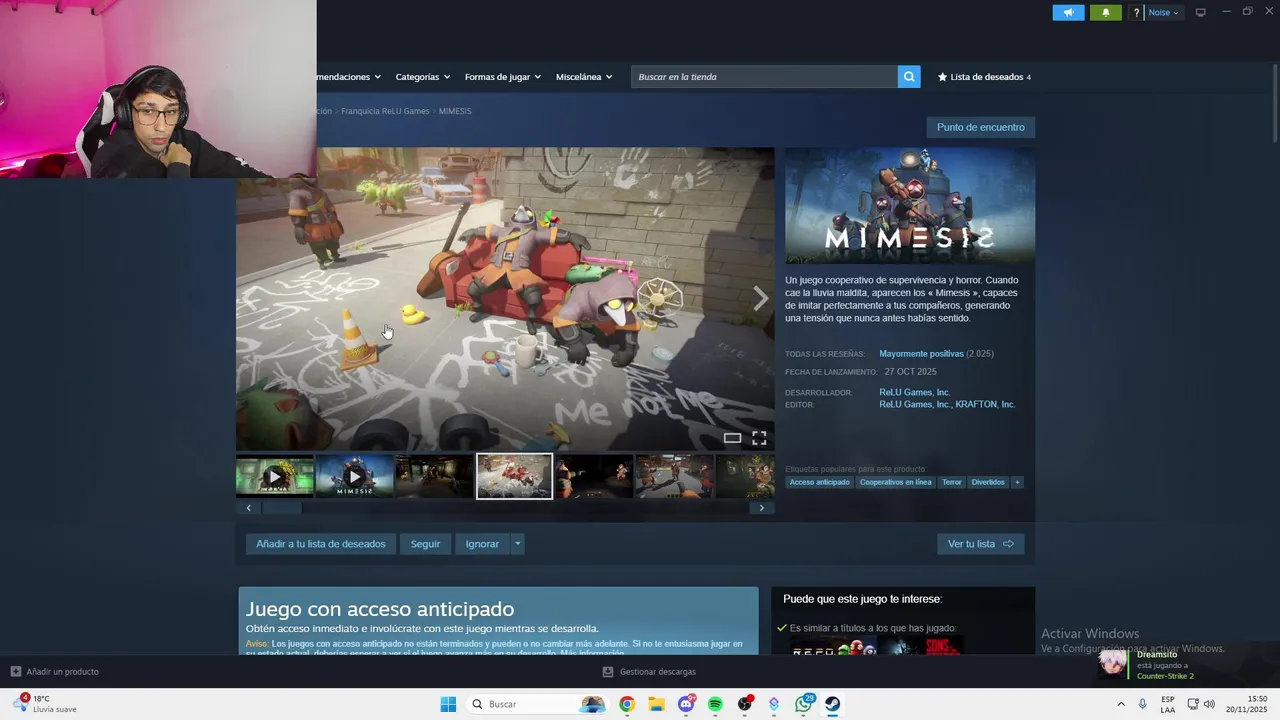
Task: Click the store search magnifier button
Action: [x=909, y=77]
